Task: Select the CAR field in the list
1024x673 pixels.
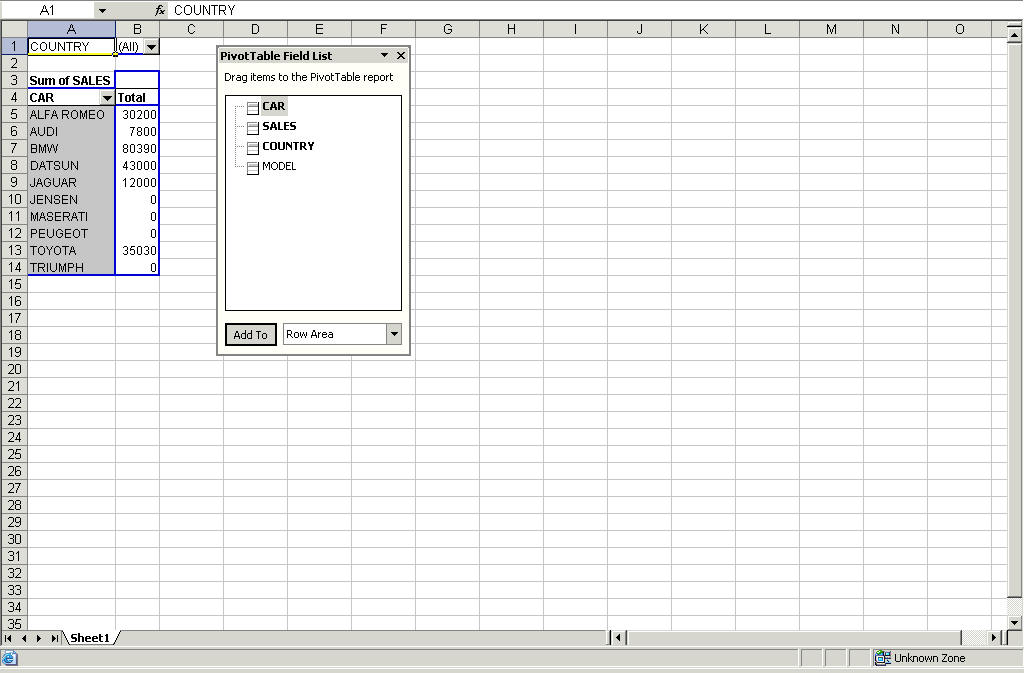Action: 274,106
